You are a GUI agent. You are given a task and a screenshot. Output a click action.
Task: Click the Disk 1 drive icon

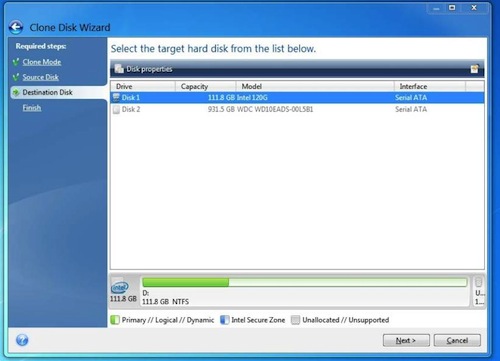pos(116,97)
